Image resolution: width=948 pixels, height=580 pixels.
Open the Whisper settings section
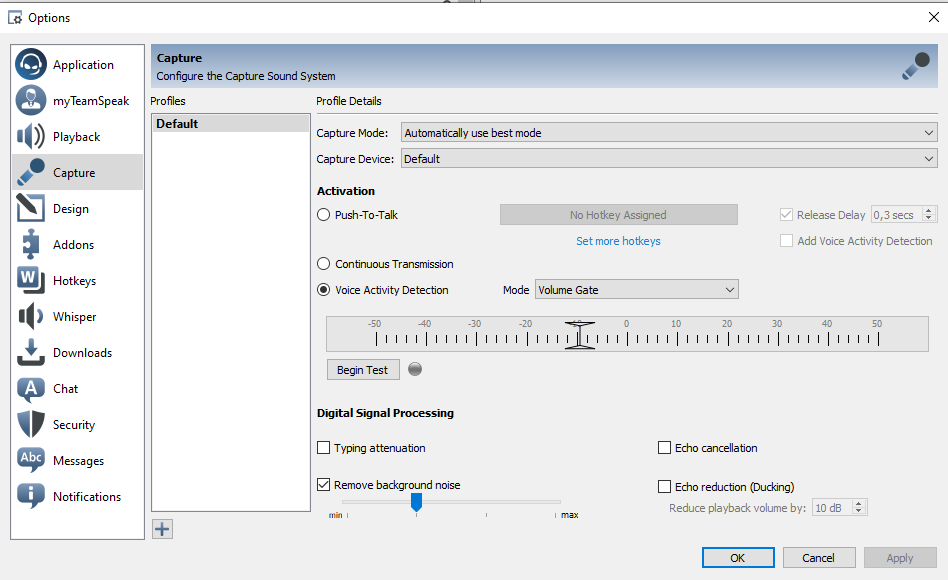(x=77, y=316)
